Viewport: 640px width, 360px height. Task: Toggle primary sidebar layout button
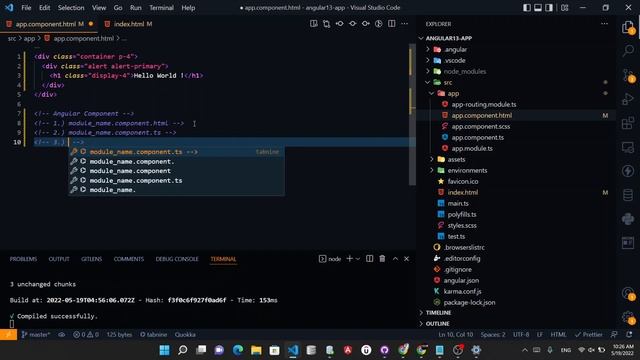click(527, 8)
